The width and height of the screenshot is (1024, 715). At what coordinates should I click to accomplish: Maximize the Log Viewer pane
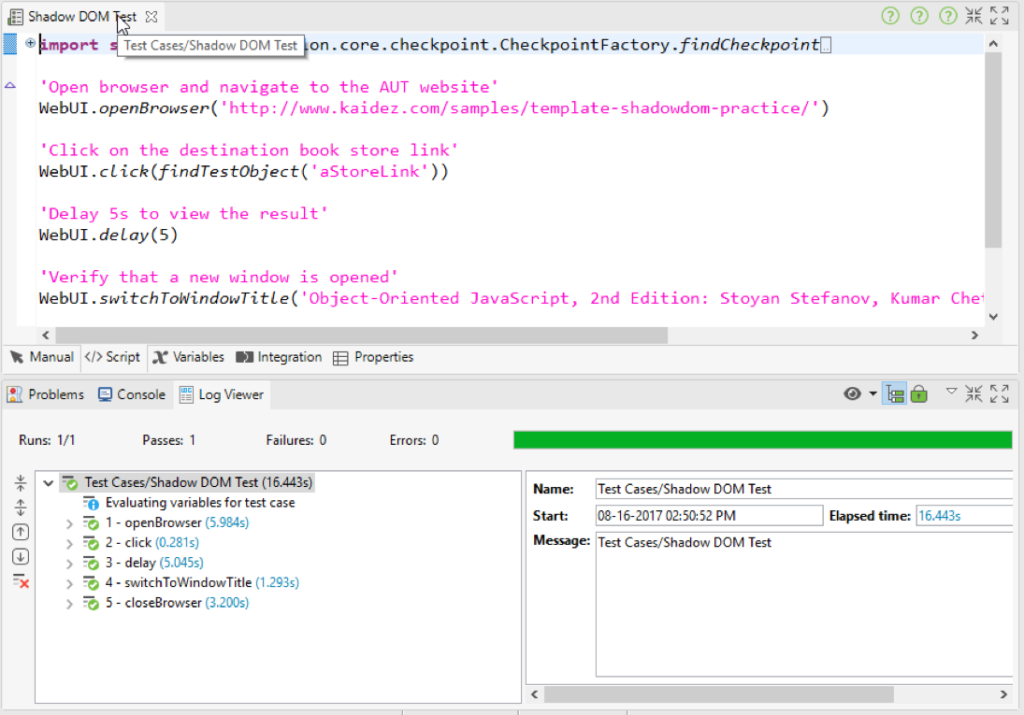999,394
